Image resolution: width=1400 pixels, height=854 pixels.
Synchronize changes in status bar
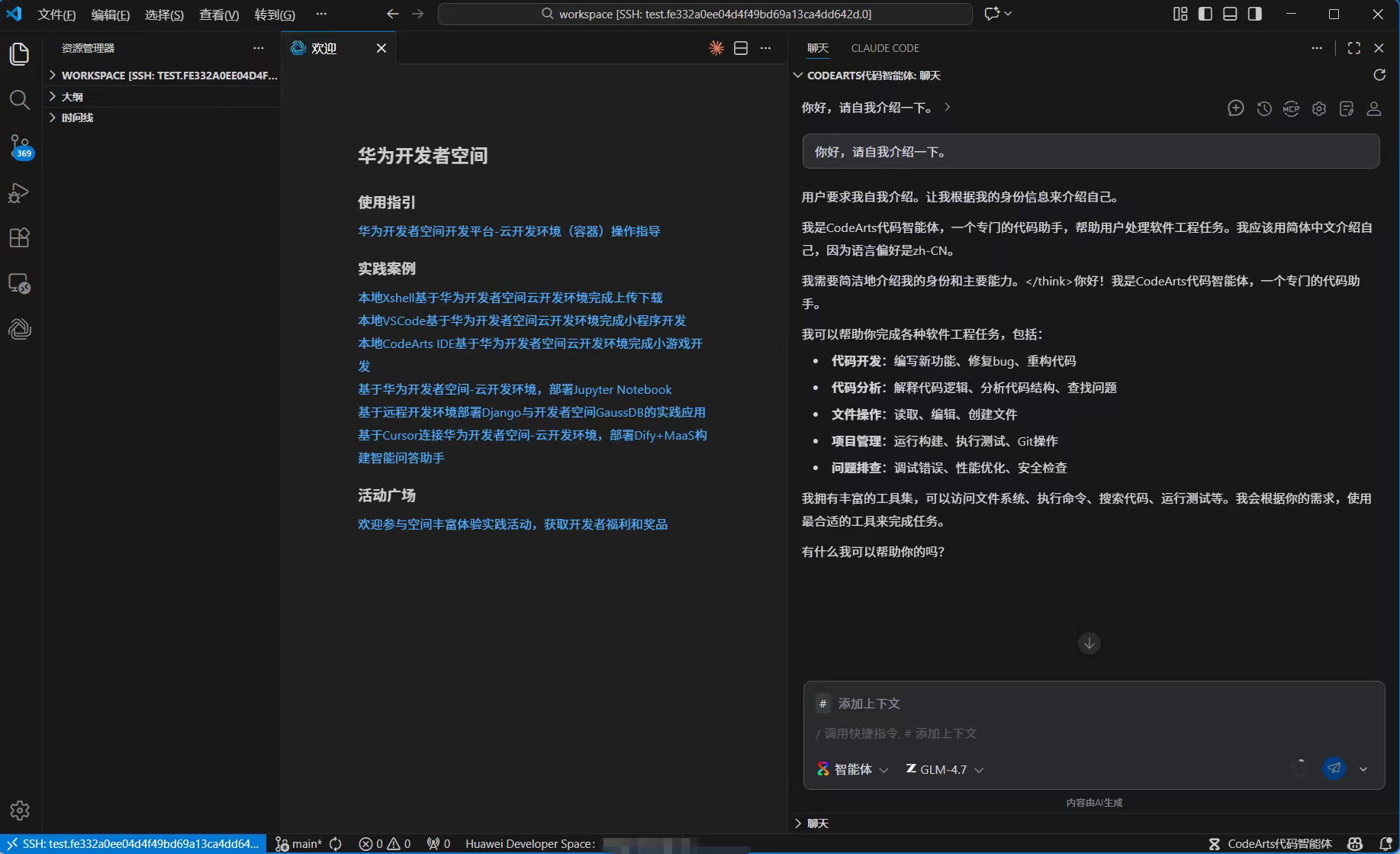(336, 843)
